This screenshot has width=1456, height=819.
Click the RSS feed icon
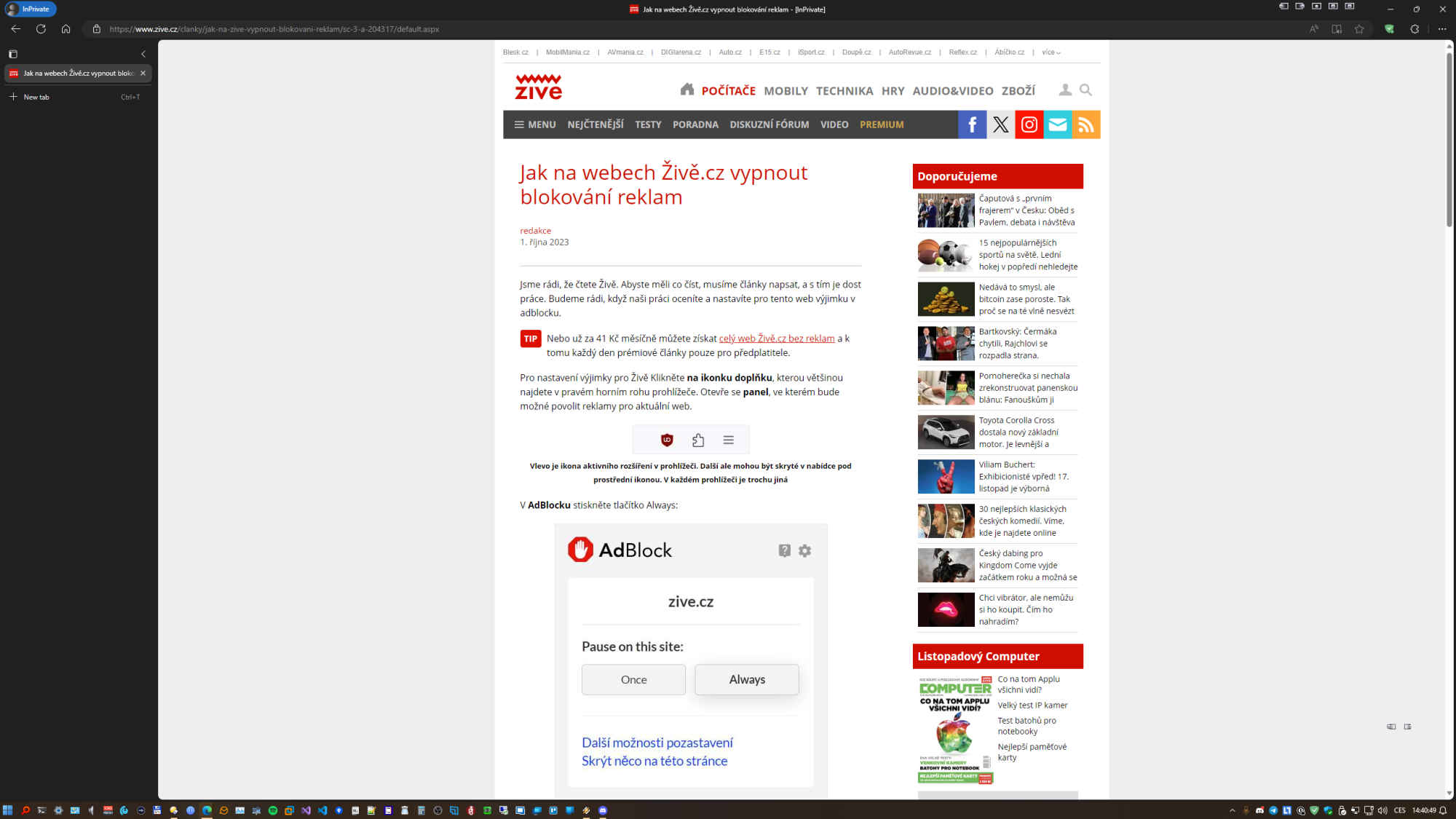1085,124
